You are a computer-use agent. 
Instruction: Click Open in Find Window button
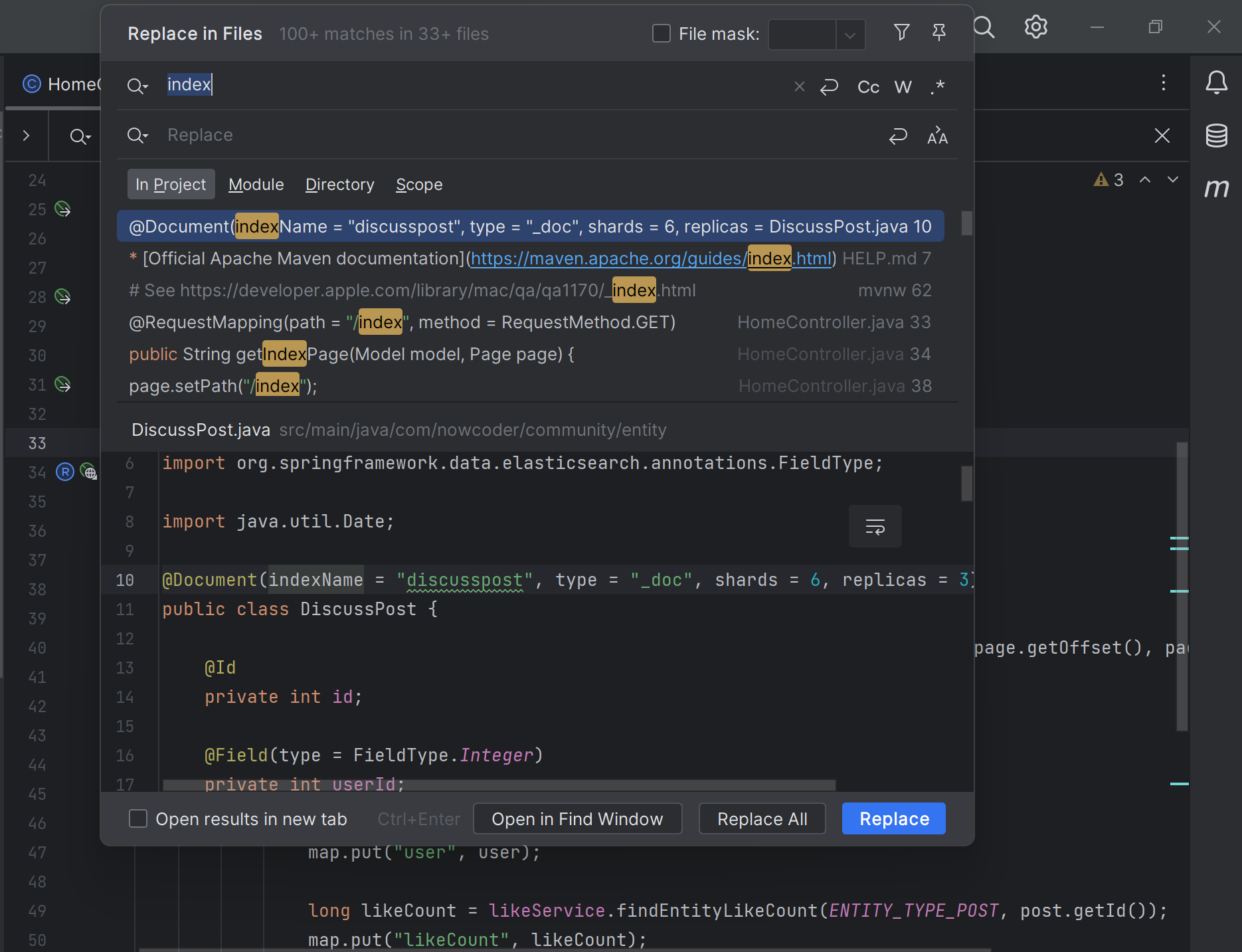coord(577,818)
